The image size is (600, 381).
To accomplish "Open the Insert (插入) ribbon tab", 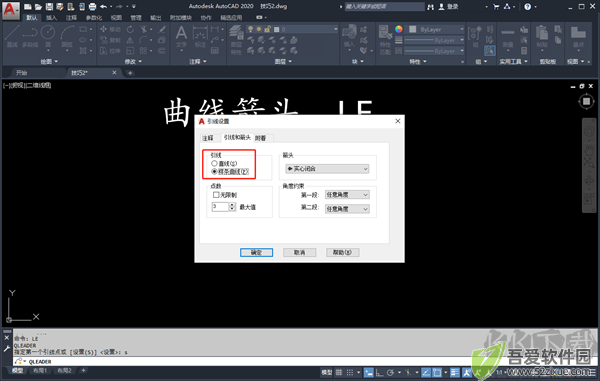I will (51, 18).
